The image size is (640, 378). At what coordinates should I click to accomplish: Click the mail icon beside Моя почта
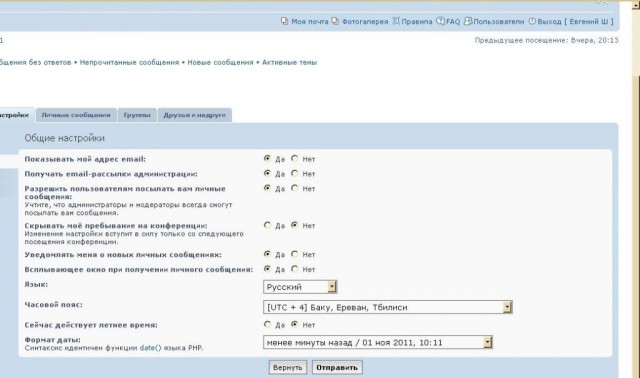pyautogui.click(x=284, y=21)
